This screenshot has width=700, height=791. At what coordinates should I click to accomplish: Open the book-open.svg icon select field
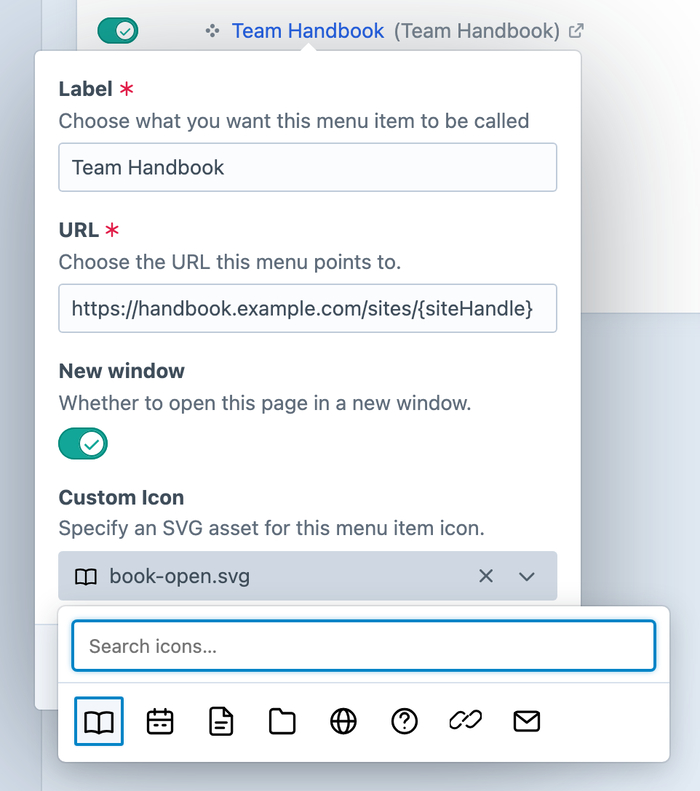308,576
